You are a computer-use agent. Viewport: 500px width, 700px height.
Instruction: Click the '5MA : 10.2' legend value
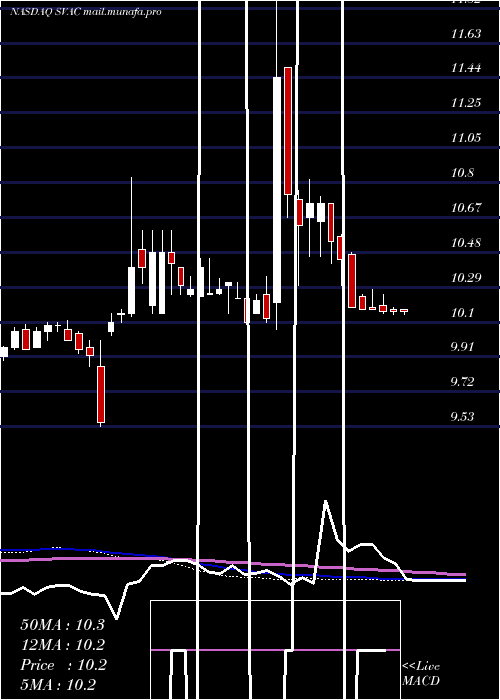[x=58, y=685]
